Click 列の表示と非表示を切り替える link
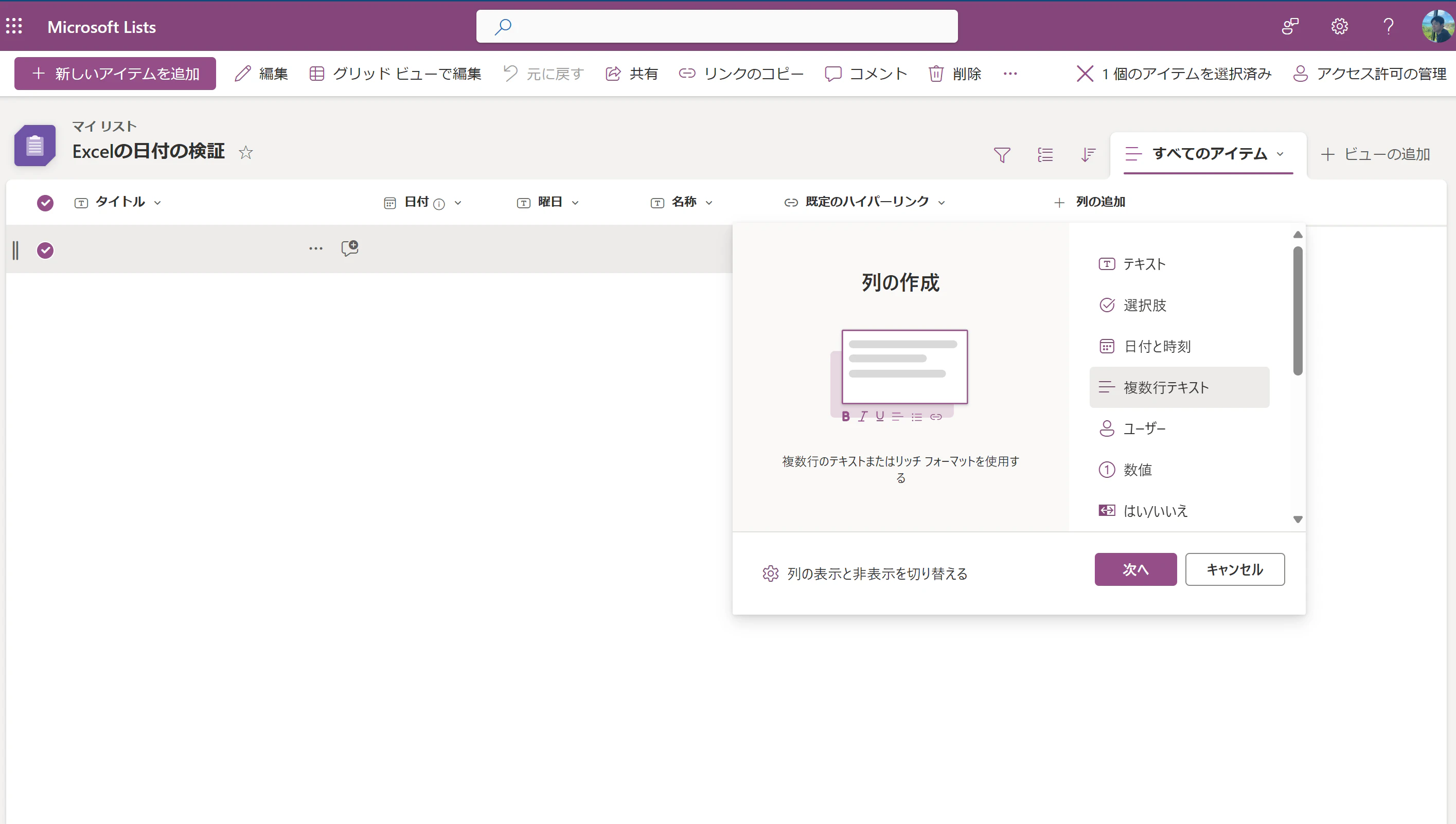Screen dimensions: 1456x824 pyautogui.click(x=877, y=574)
